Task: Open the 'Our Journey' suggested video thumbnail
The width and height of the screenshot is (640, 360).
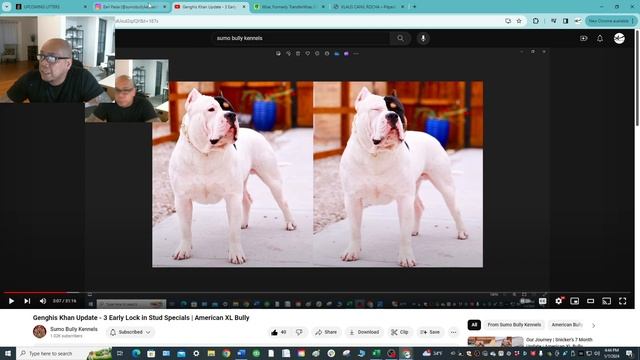Action: click(x=496, y=342)
